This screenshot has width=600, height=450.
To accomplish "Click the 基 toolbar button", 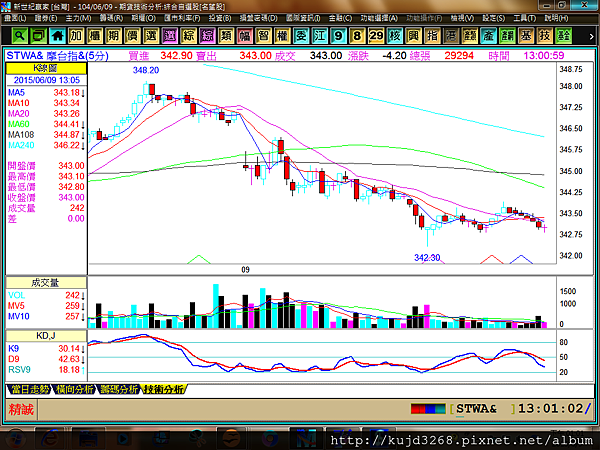I will point(526,36).
